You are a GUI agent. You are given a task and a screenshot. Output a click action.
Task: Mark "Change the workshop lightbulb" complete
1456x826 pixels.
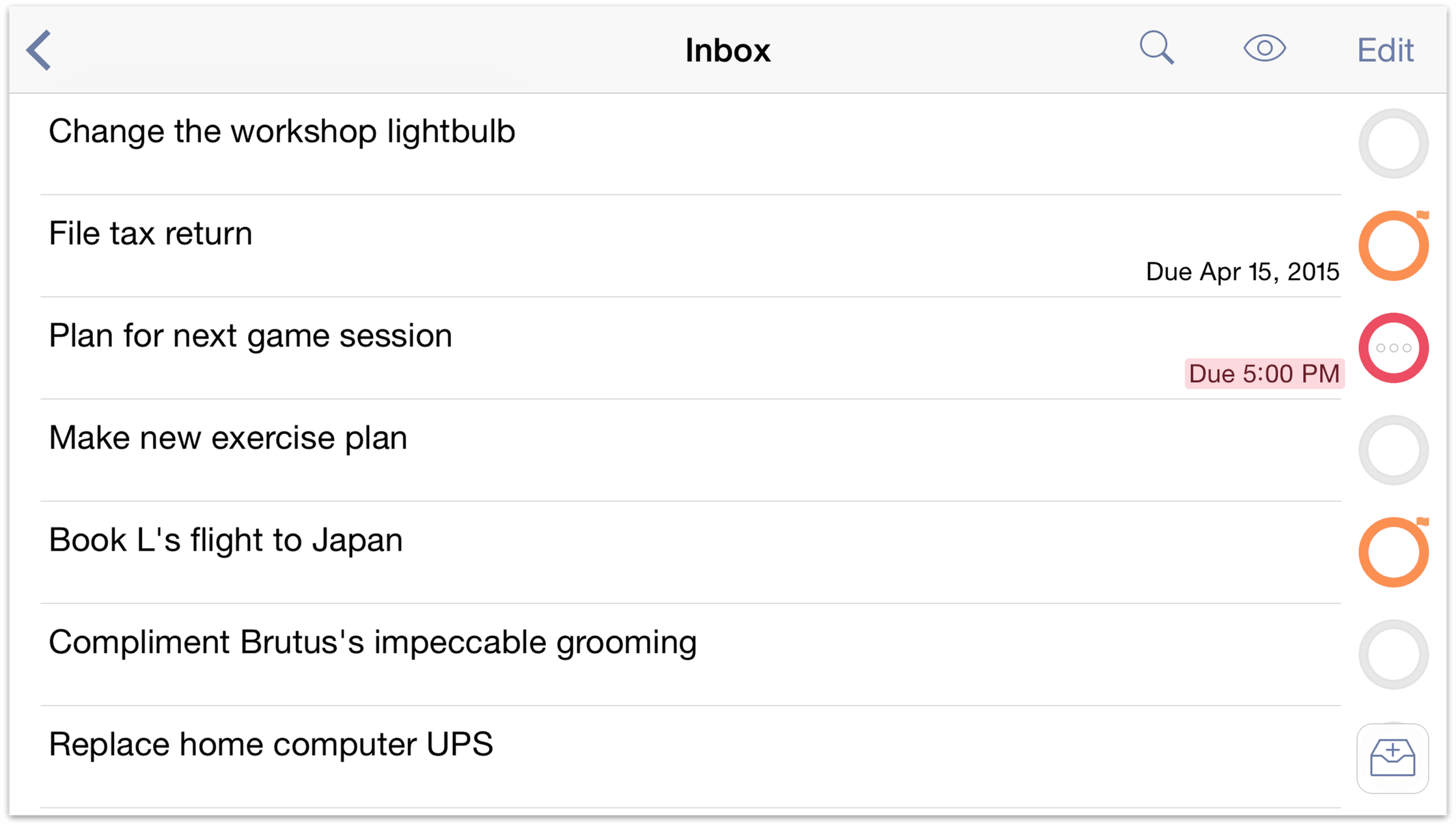[x=1393, y=144]
